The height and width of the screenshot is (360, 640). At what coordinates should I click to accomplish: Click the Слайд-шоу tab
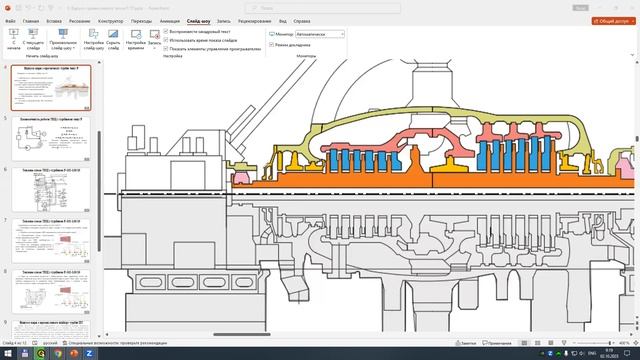[x=198, y=21]
